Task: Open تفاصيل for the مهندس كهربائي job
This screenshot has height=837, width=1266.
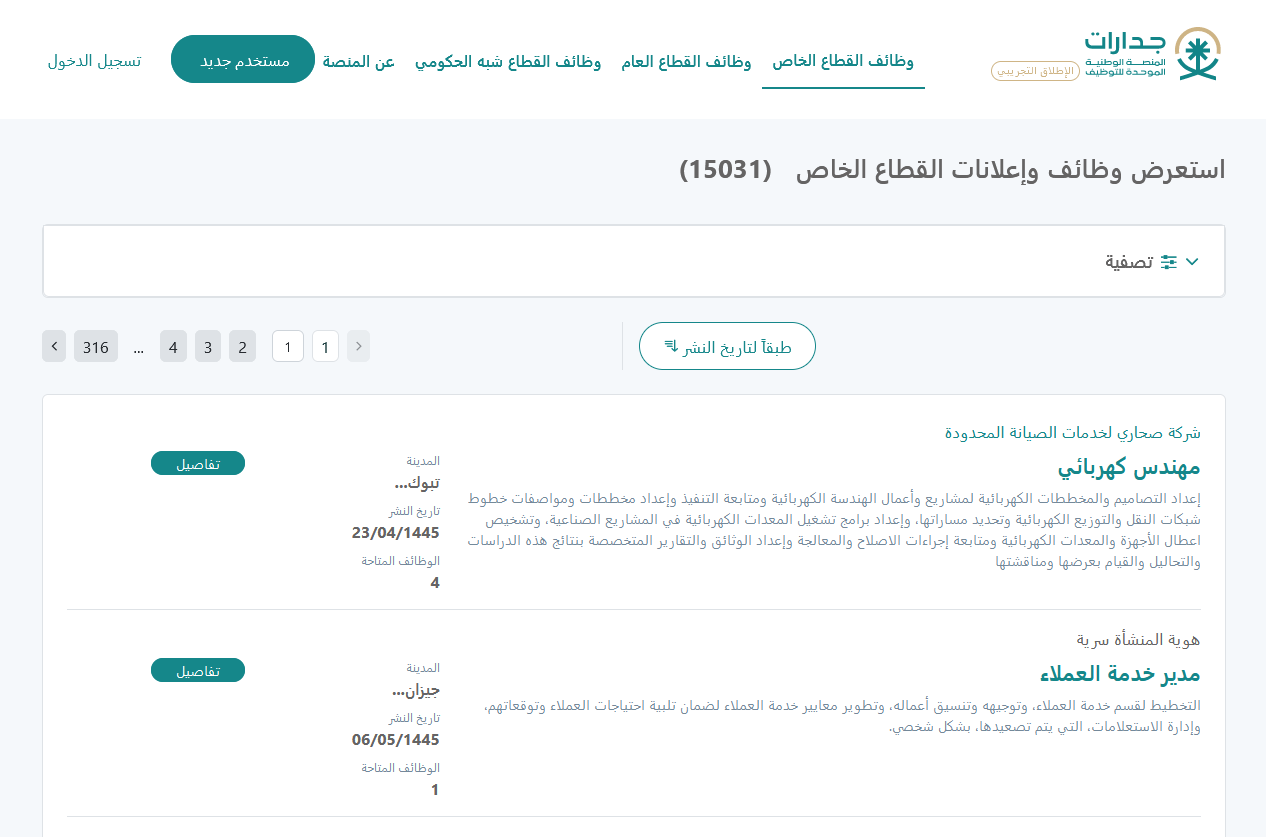Action: tap(198, 464)
